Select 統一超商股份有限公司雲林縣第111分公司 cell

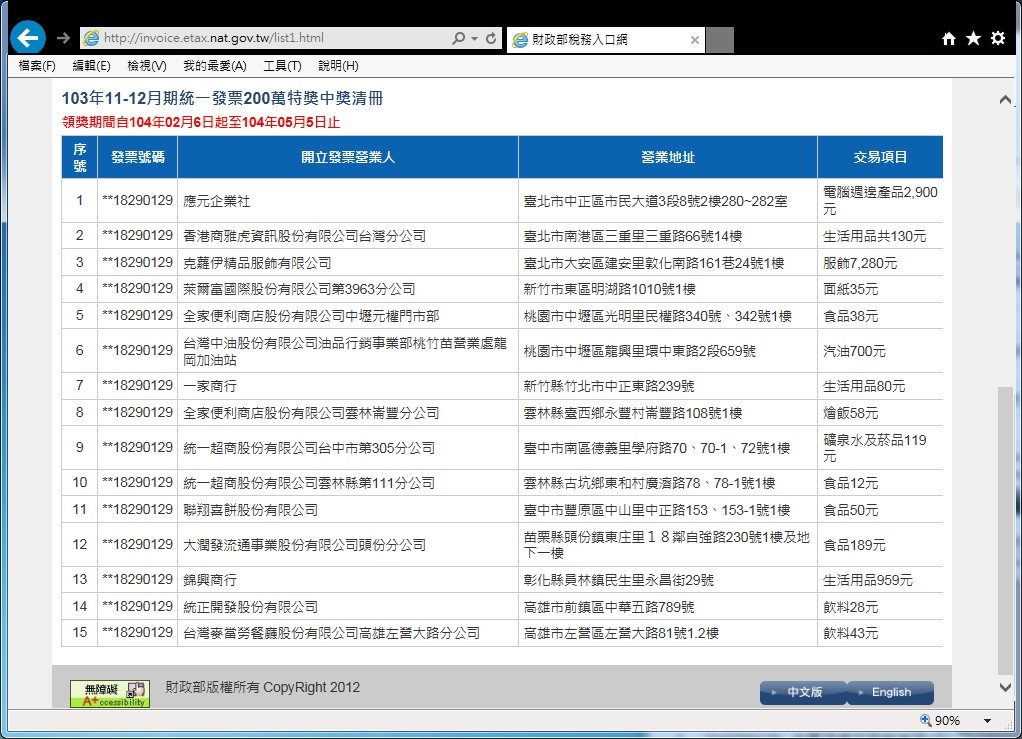(348, 483)
